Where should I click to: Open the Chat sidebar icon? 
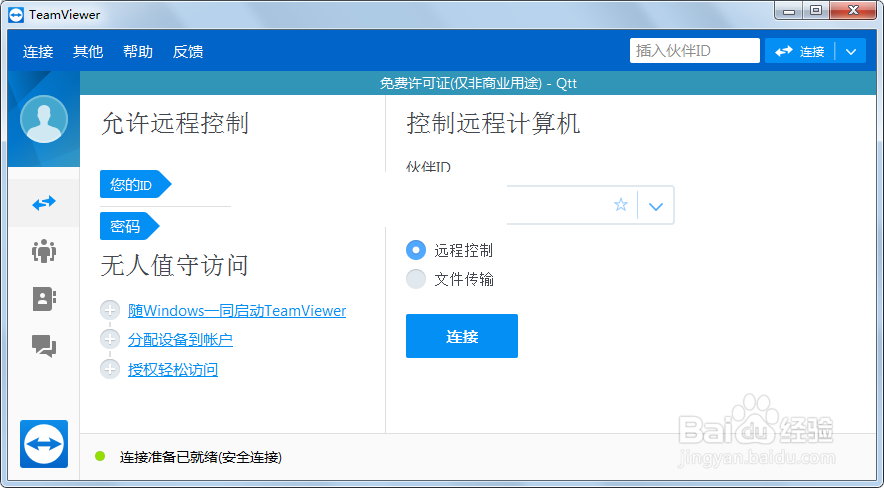pos(44,345)
